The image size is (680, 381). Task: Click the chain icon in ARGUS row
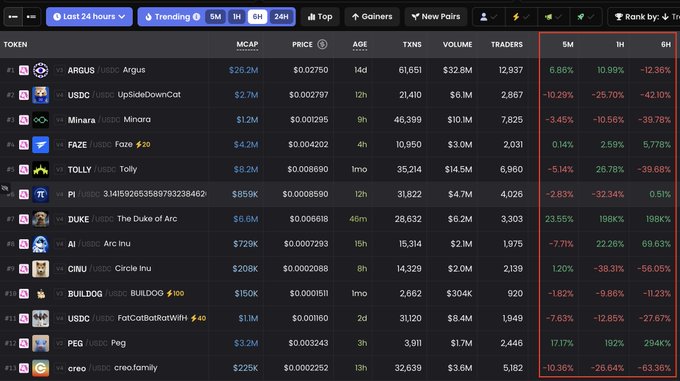tap(24, 70)
